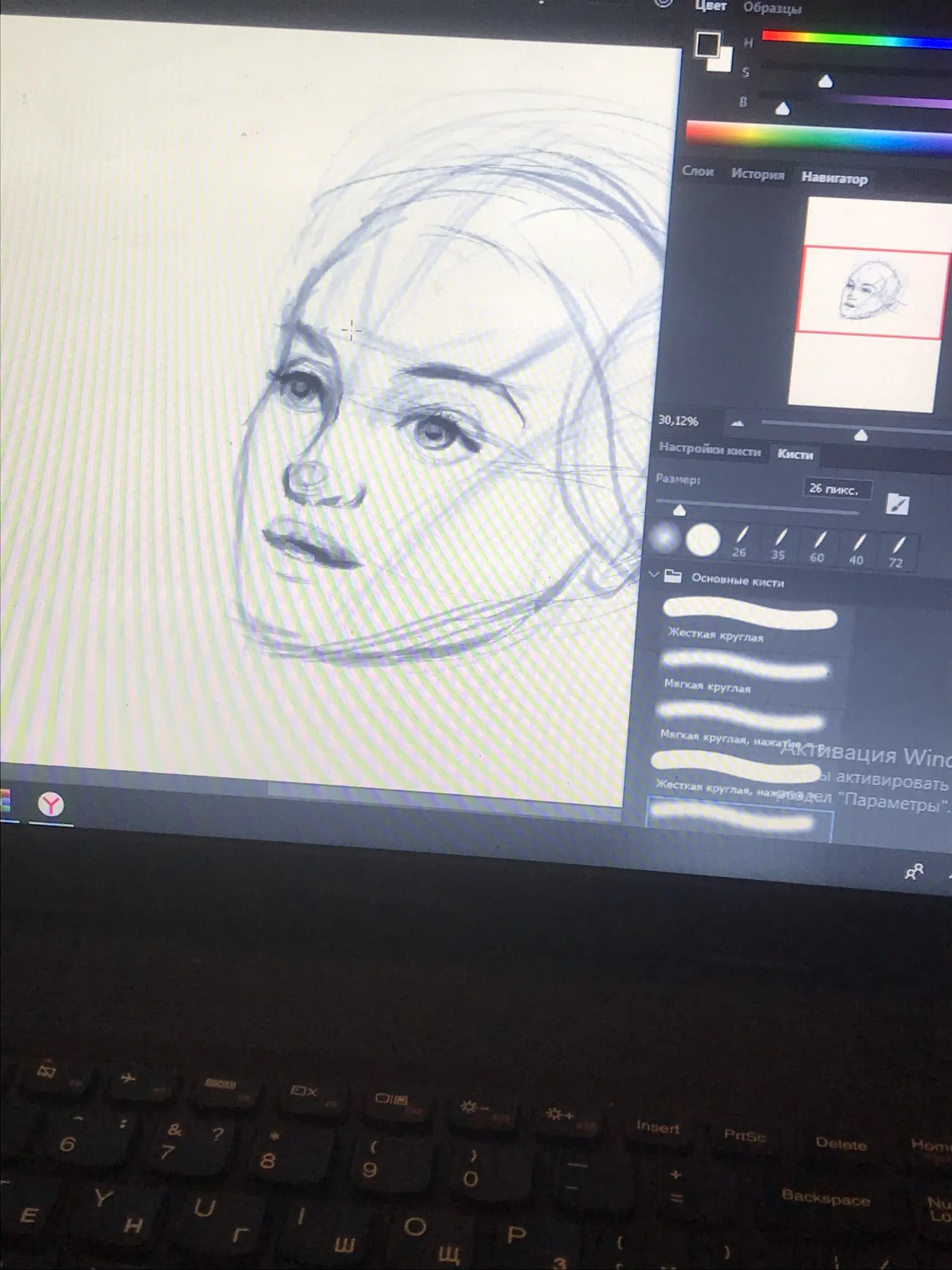Select the recent brush labeled 60

818,548
